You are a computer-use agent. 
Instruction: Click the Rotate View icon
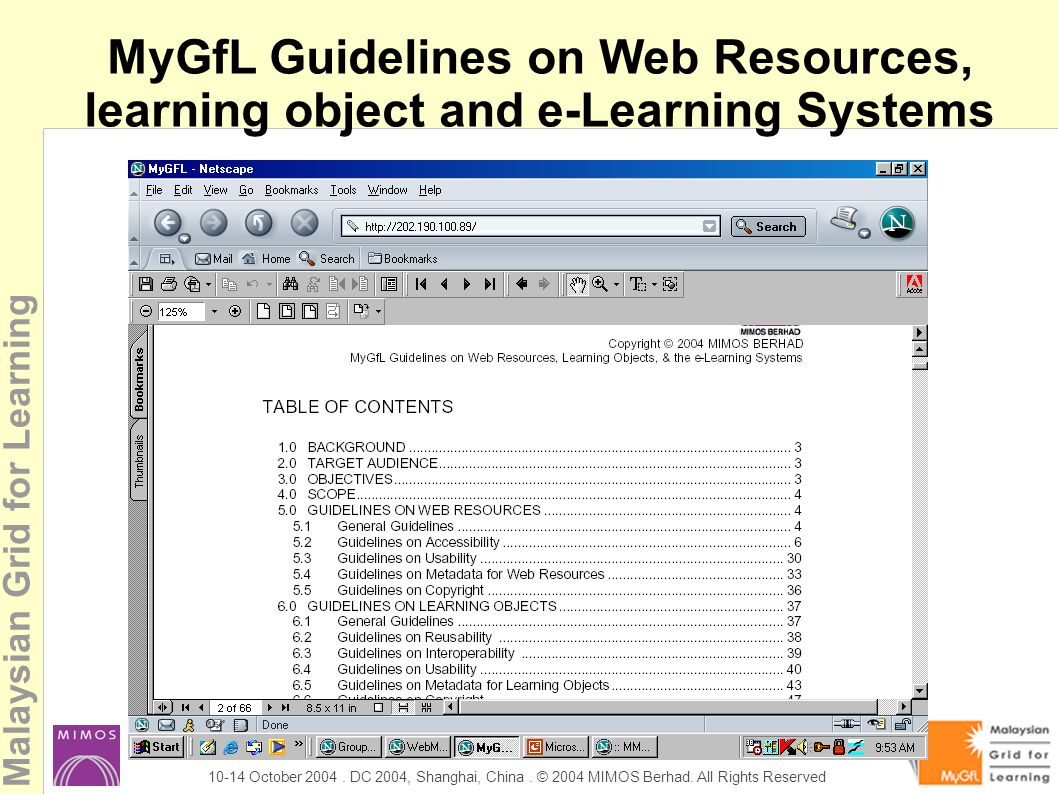361,311
